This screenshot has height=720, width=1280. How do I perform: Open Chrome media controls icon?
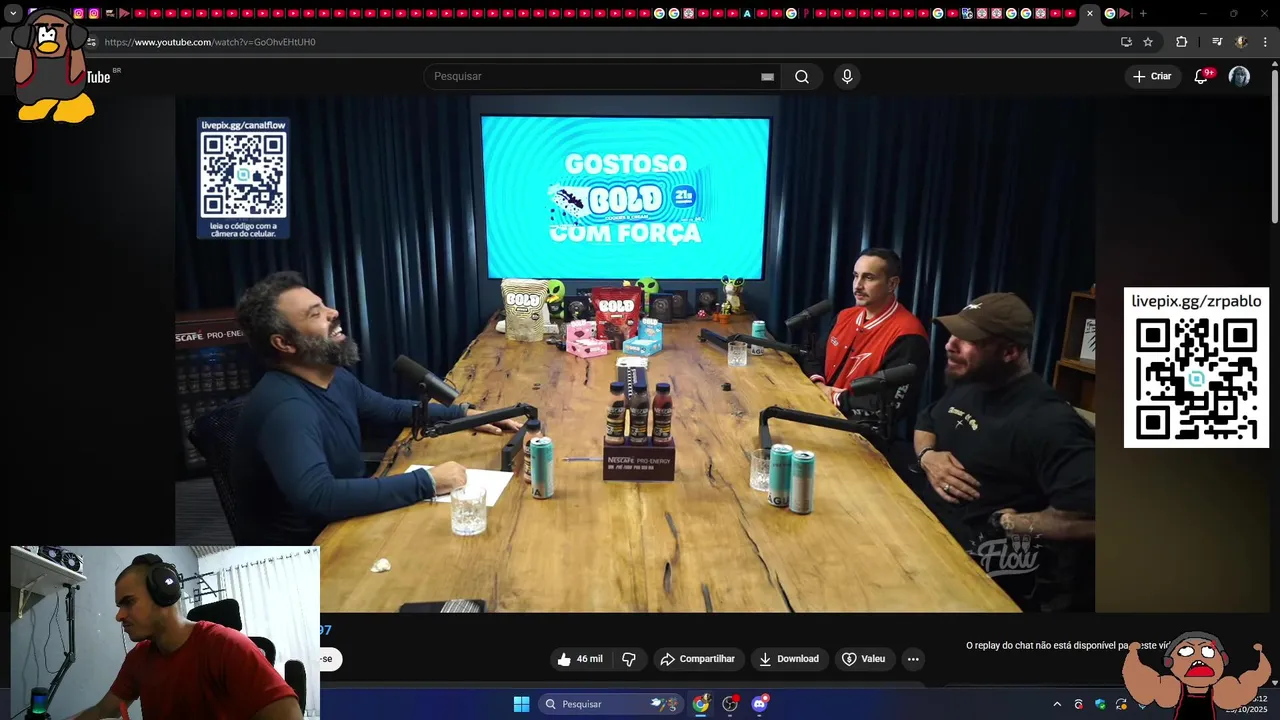tap(1217, 42)
